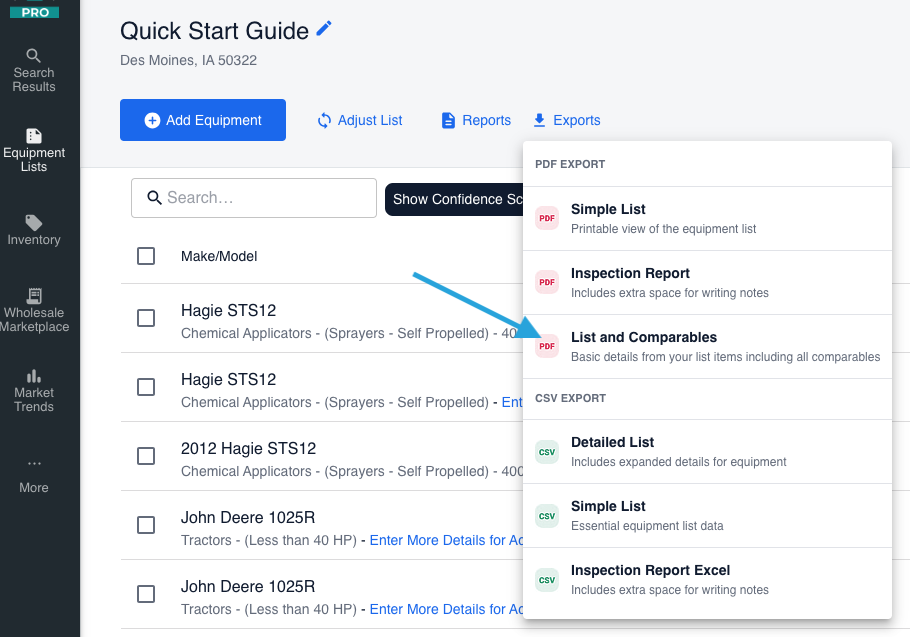Click the Reports document icon
The image size is (910, 637).
[x=448, y=120]
